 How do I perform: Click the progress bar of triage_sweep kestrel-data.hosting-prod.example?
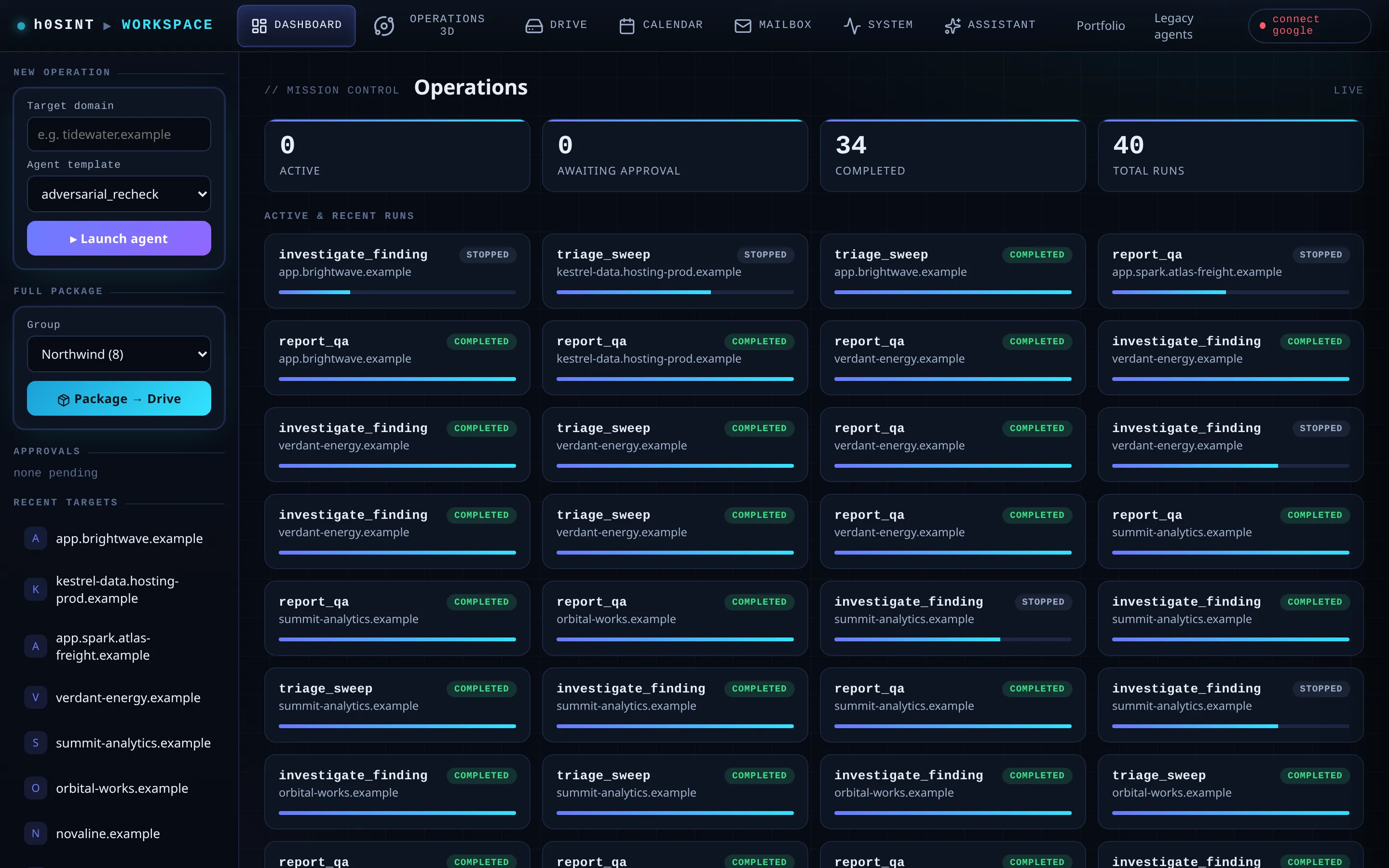(x=675, y=292)
